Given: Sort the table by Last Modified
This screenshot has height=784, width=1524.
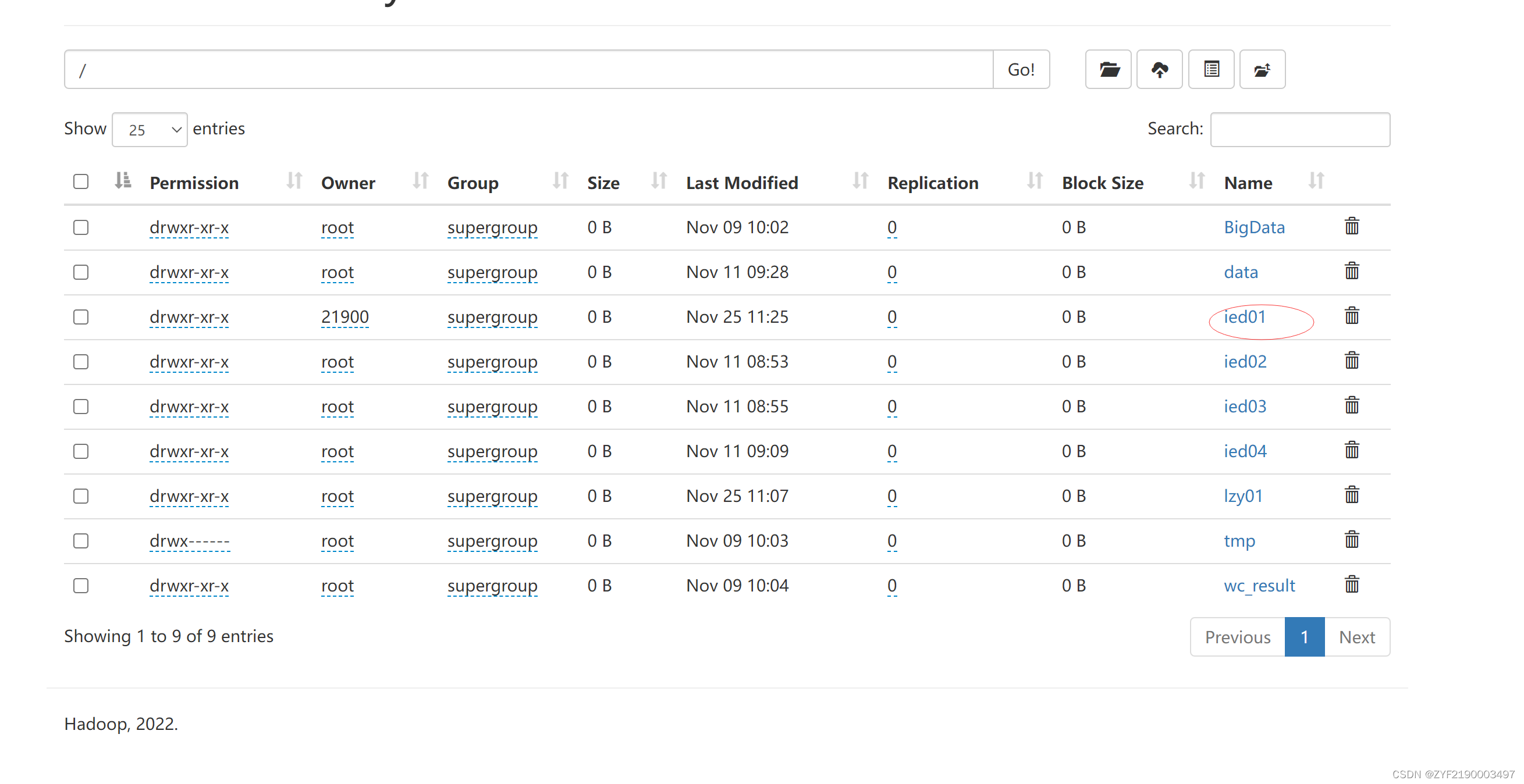Looking at the screenshot, I should [x=742, y=183].
